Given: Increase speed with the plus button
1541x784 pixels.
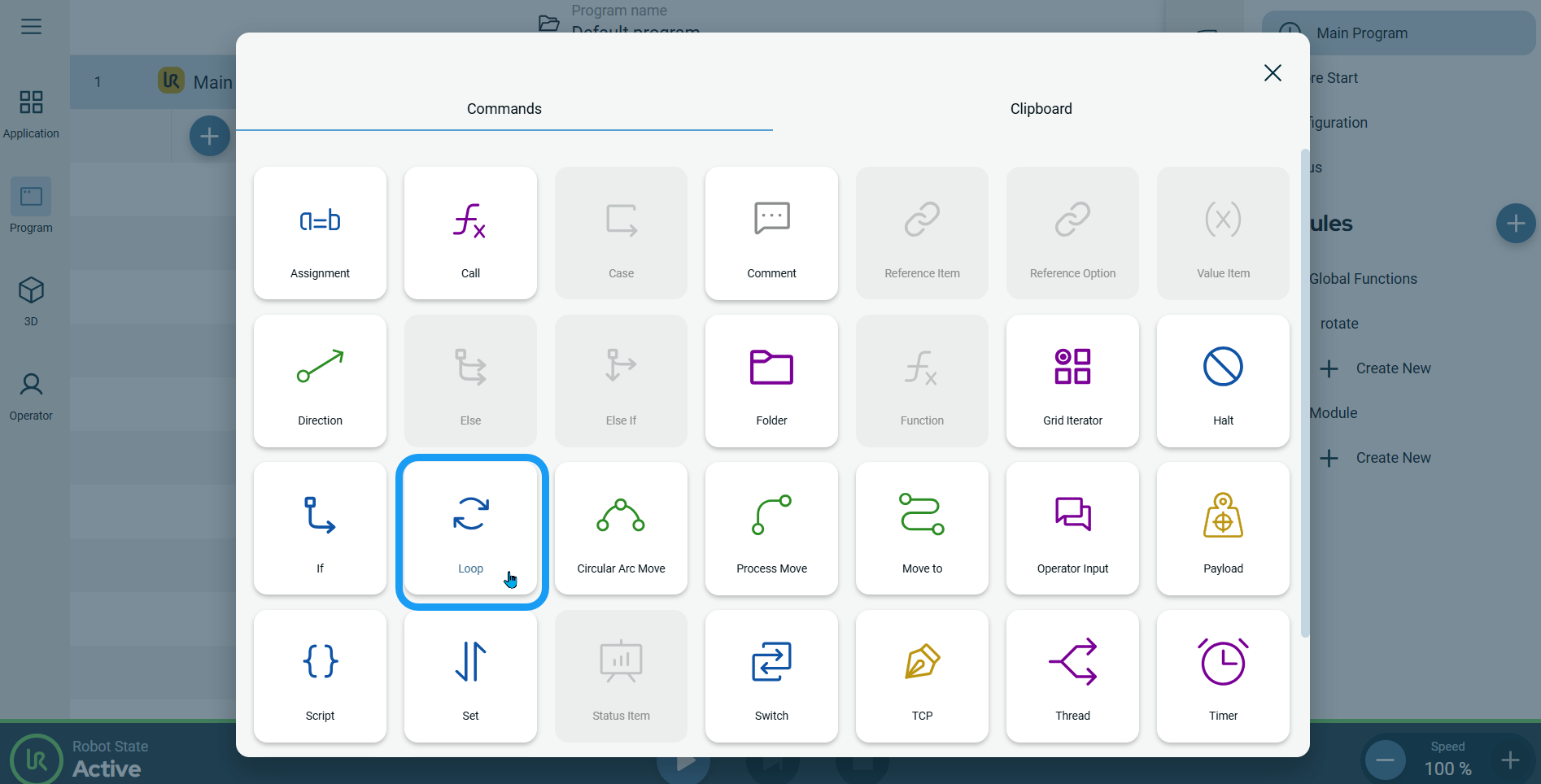Looking at the screenshot, I should tap(1510, 760).
